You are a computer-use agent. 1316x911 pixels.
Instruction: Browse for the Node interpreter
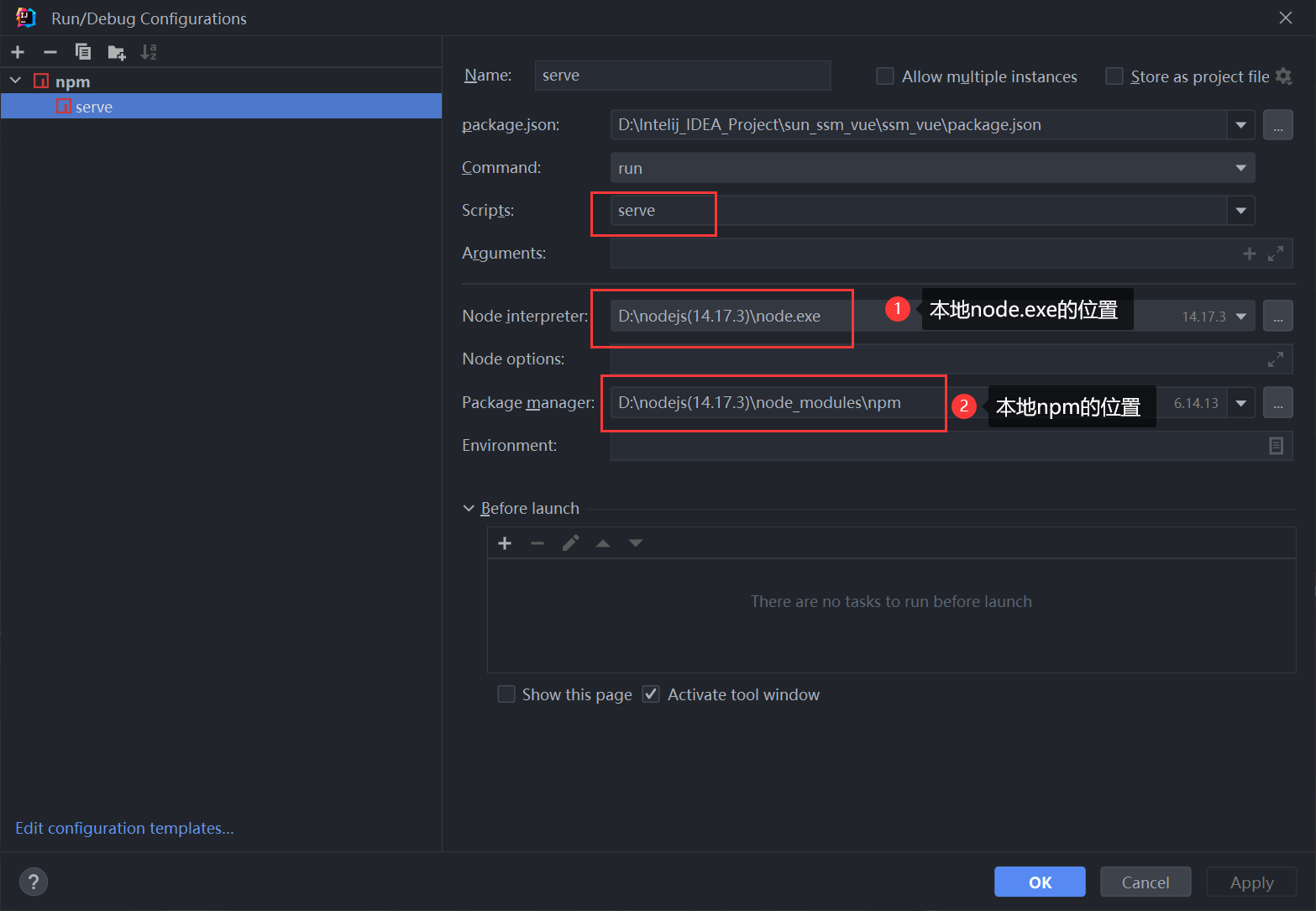(x=1277, y=317)
